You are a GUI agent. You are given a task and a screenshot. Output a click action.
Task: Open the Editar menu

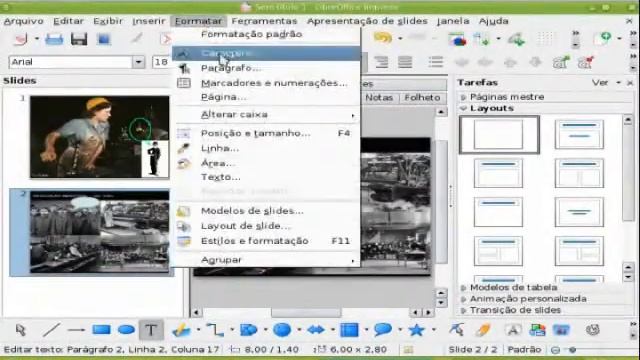coord(68,21)
